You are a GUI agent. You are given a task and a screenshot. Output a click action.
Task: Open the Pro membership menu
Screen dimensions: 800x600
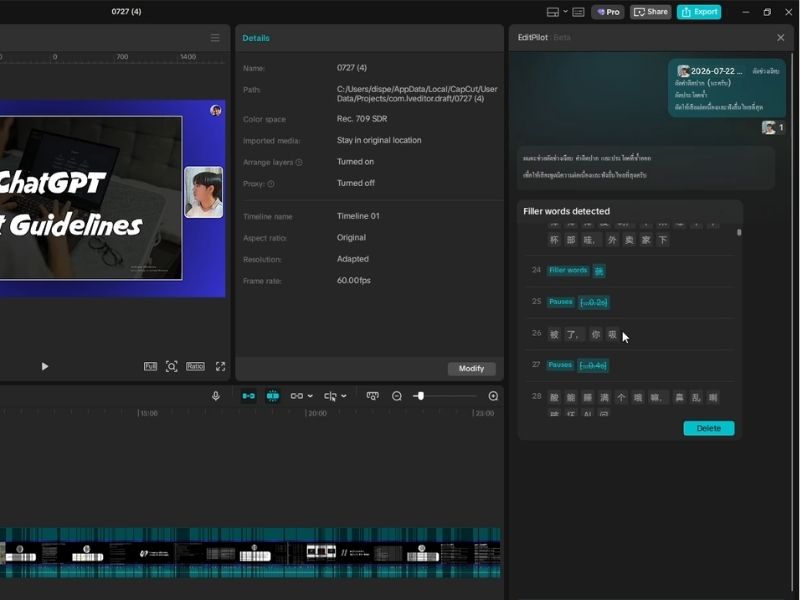pos(608,12)
